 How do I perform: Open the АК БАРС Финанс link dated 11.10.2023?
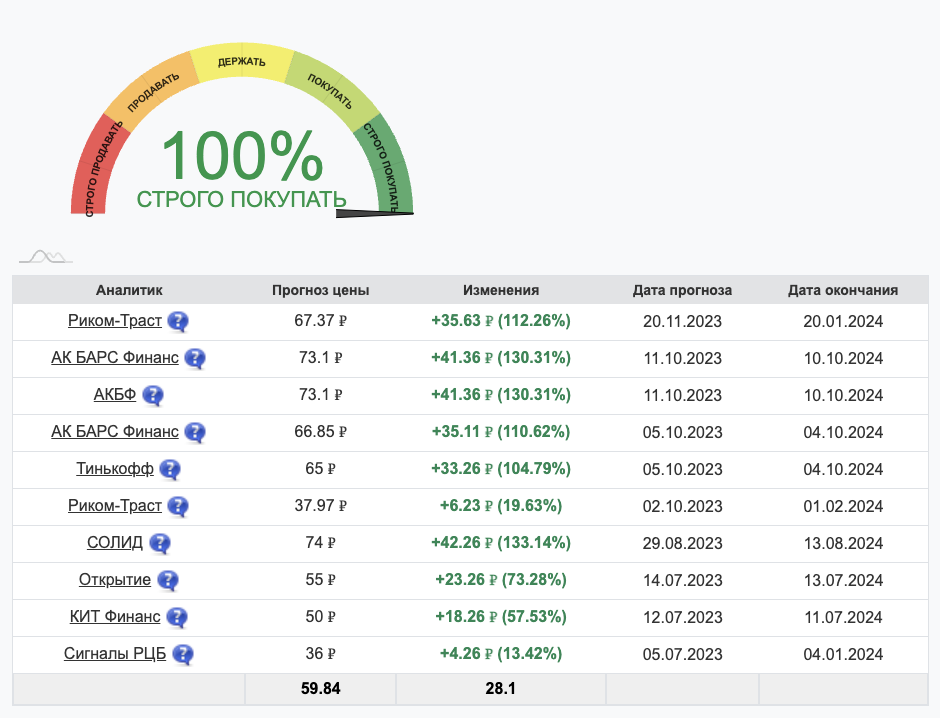(115, 358)
